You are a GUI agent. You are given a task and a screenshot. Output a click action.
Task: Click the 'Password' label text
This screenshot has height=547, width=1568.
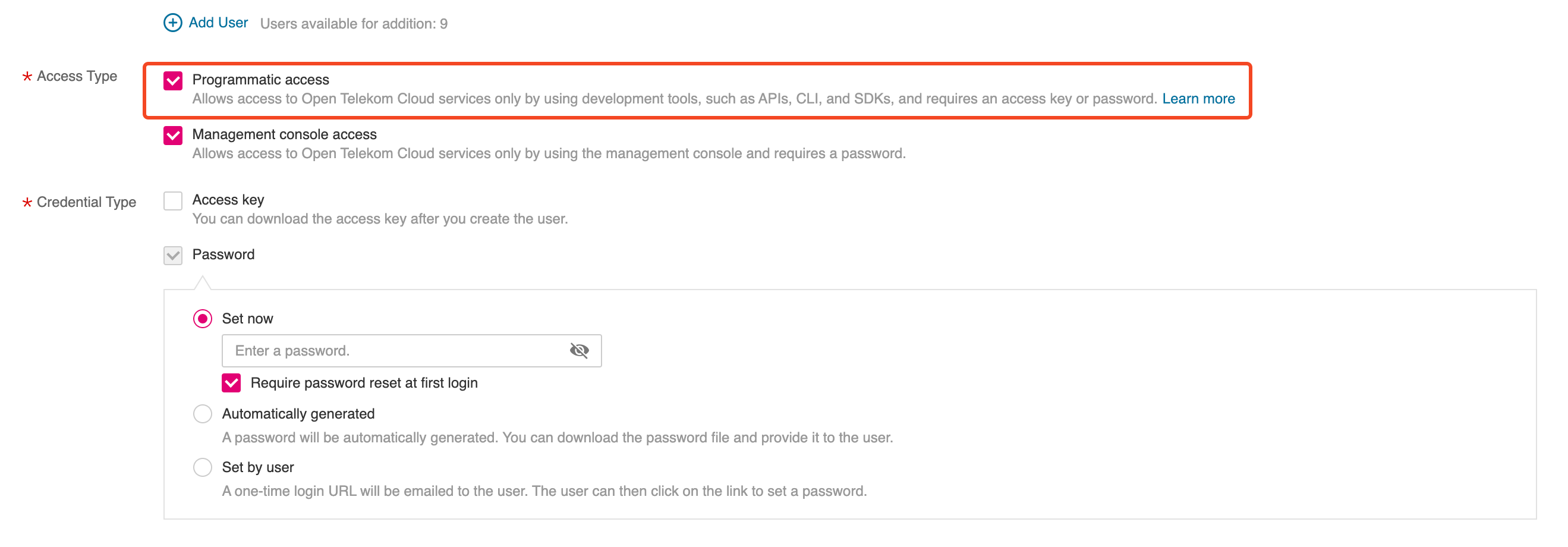tap(223, 254)
